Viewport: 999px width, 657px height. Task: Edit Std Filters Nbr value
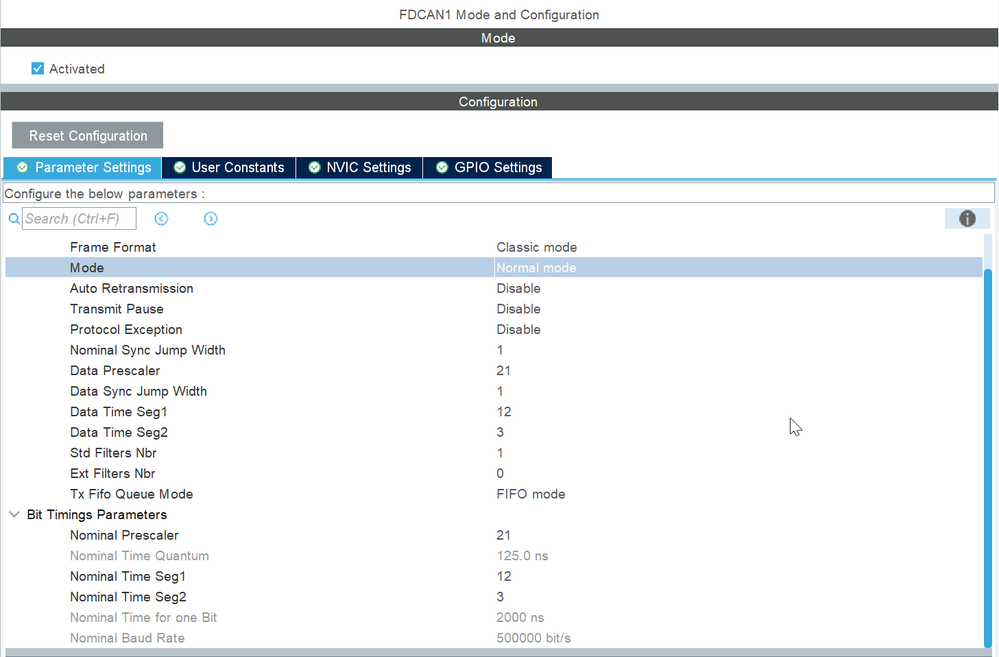coord(500,453)
